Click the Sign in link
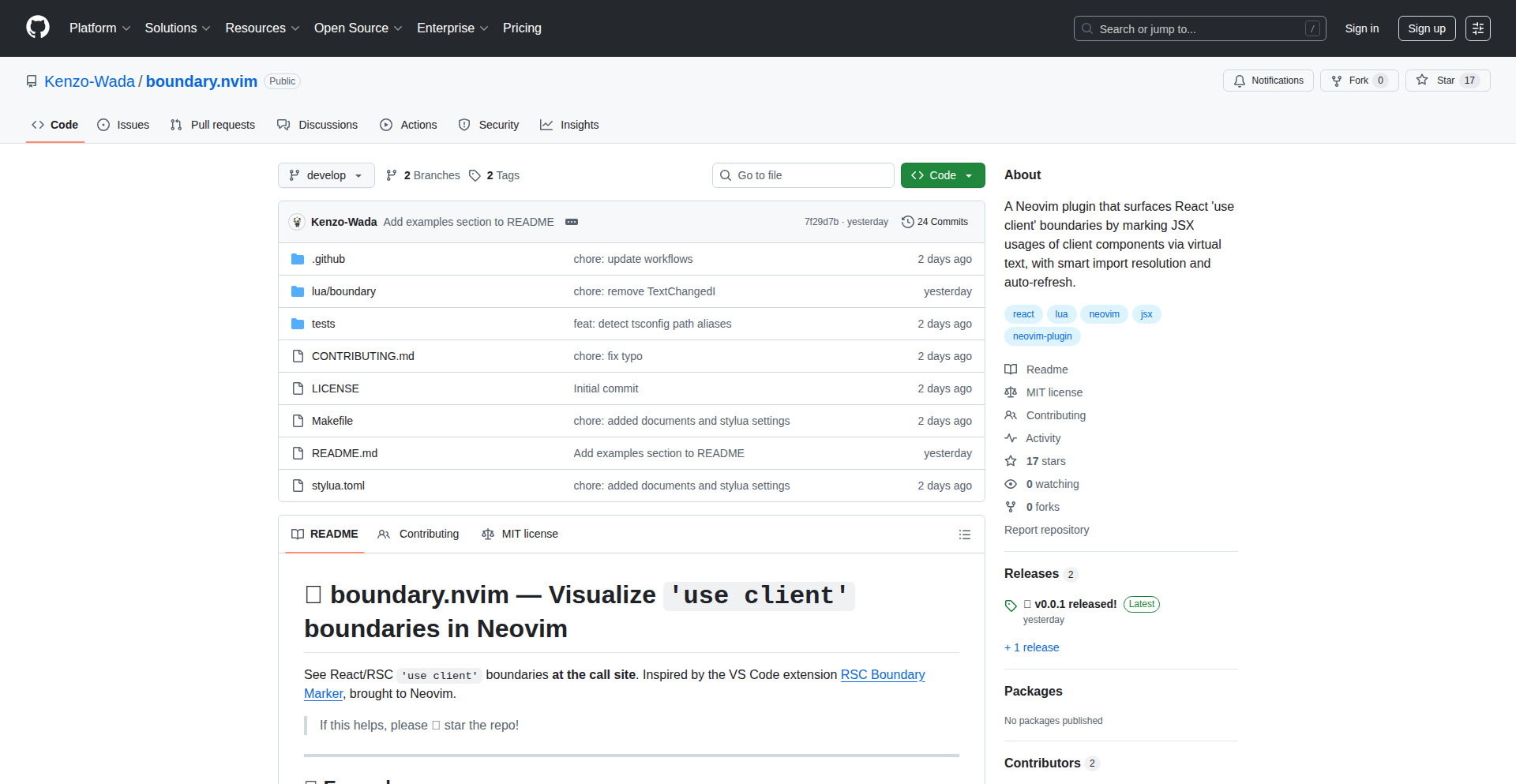This screenshot has height=784, width=1516. coord(1362,28)
